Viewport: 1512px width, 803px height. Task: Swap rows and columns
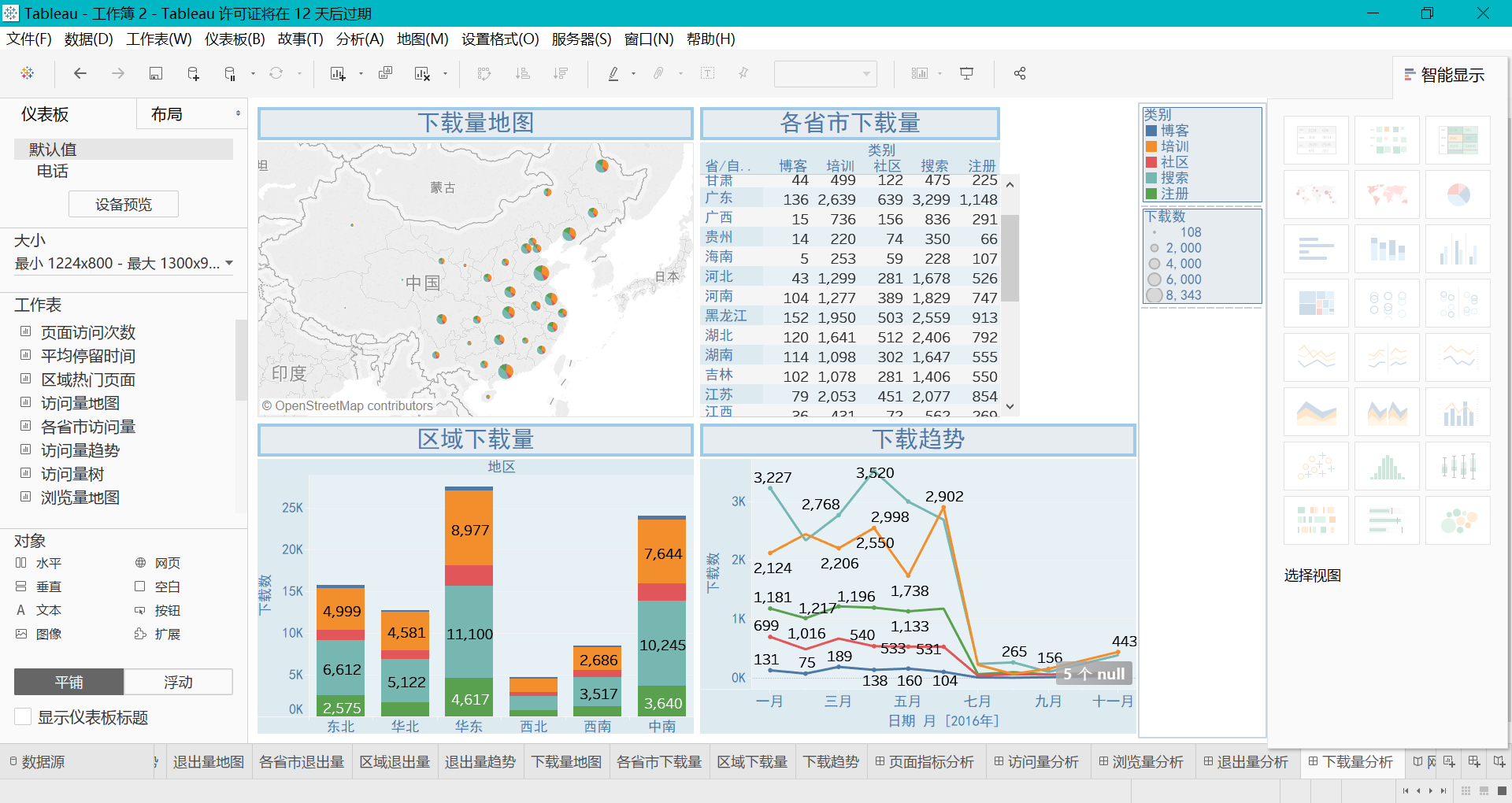(484, 73)
